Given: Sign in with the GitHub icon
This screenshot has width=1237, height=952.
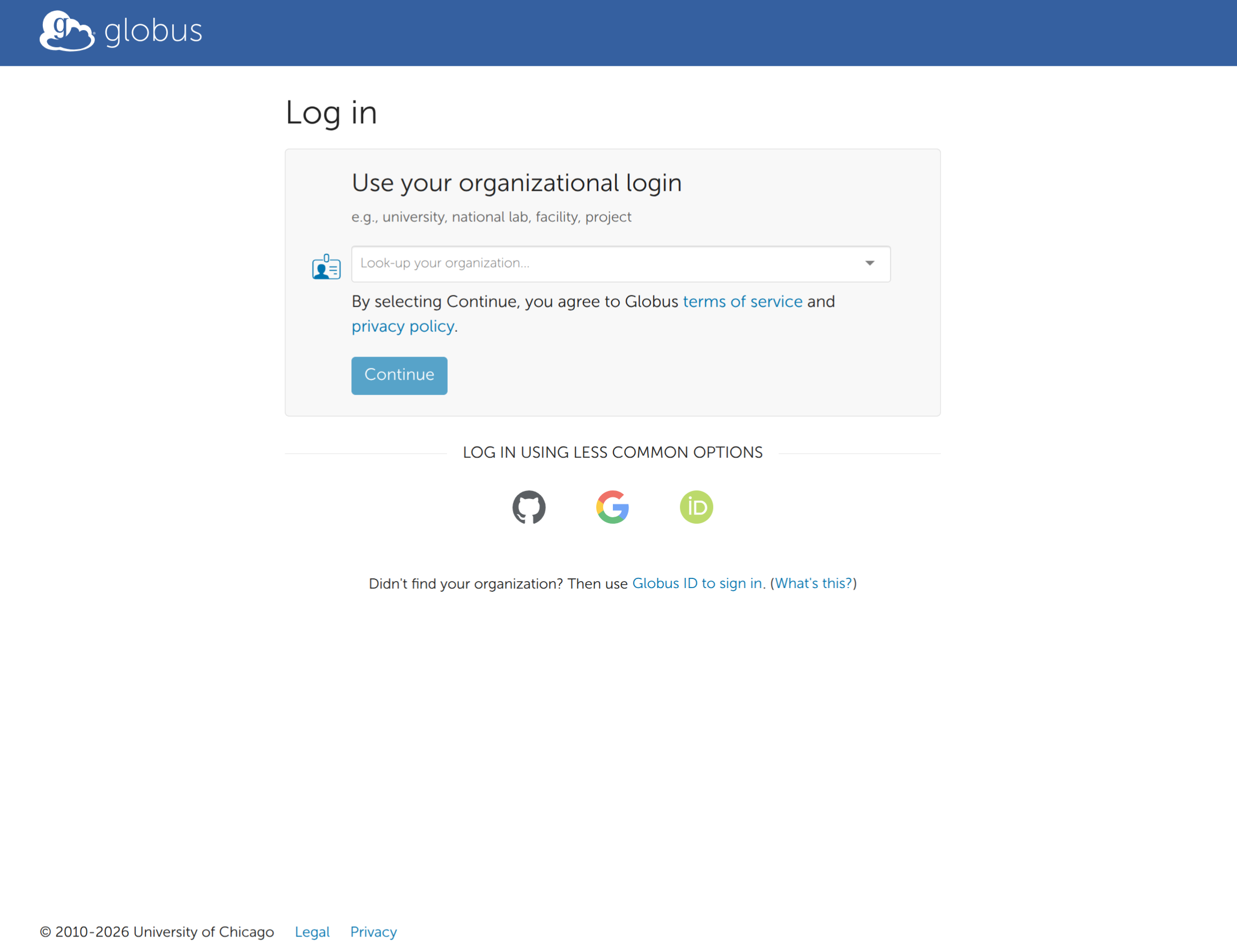Looking at the screenshot, I should click(x=529, y=507).
